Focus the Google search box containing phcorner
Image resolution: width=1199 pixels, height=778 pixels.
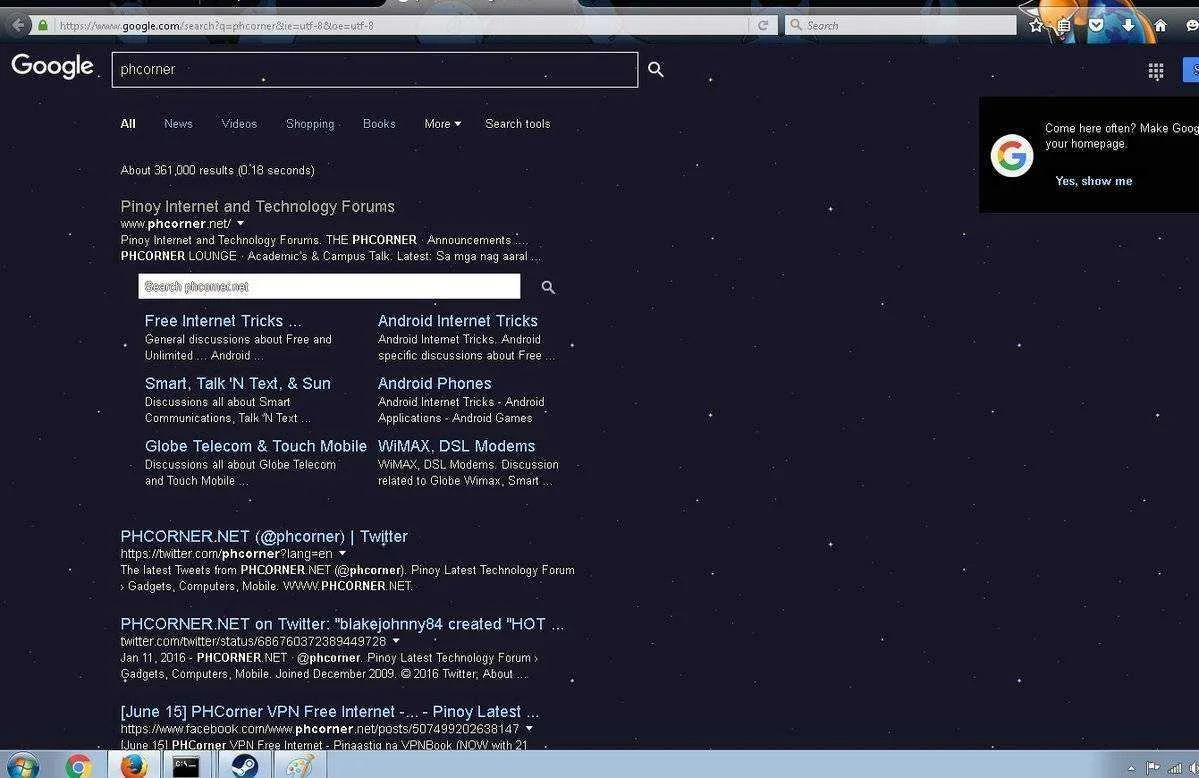[x=375, y=70]
